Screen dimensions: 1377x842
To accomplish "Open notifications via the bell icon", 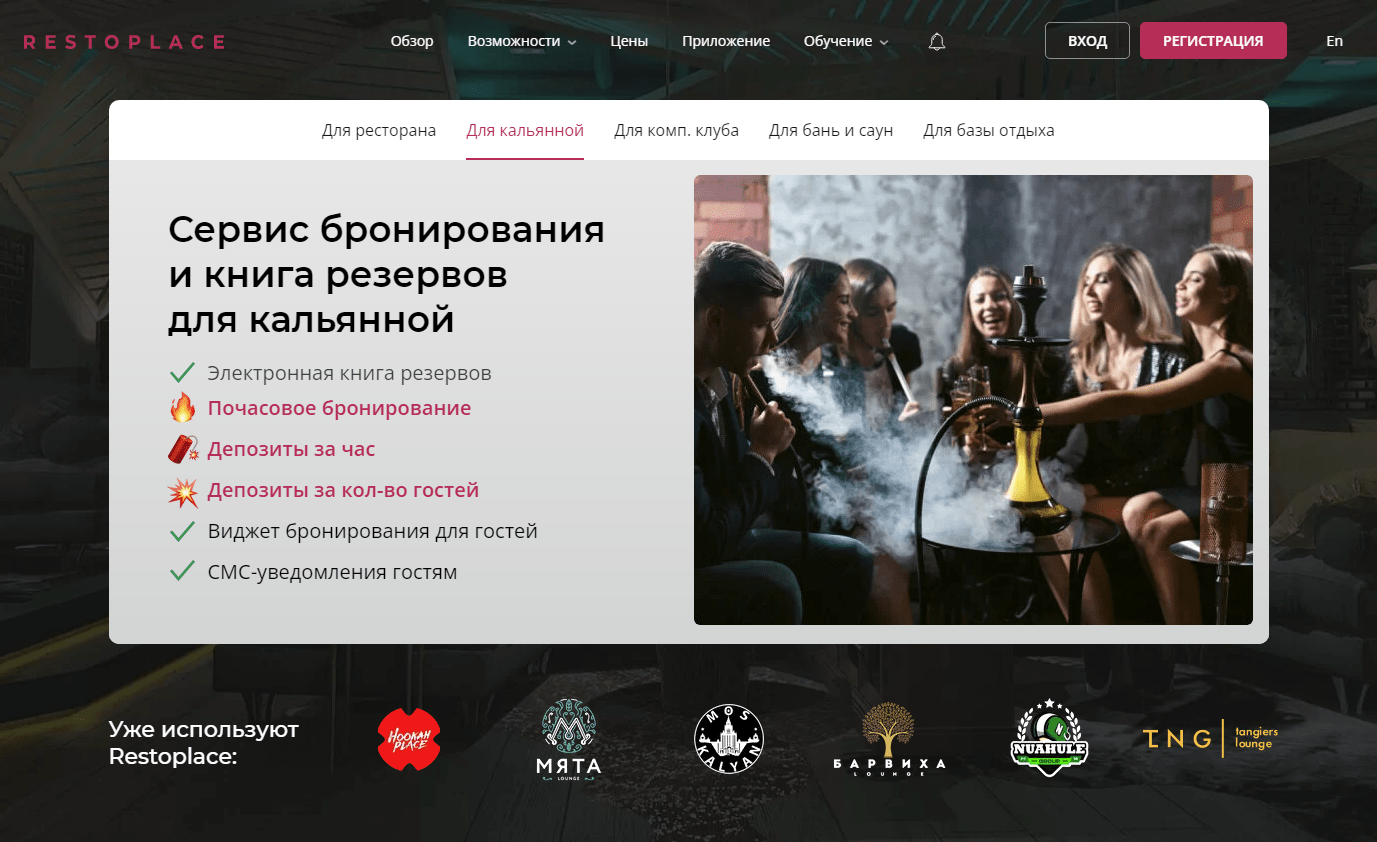I will point(936,41).
